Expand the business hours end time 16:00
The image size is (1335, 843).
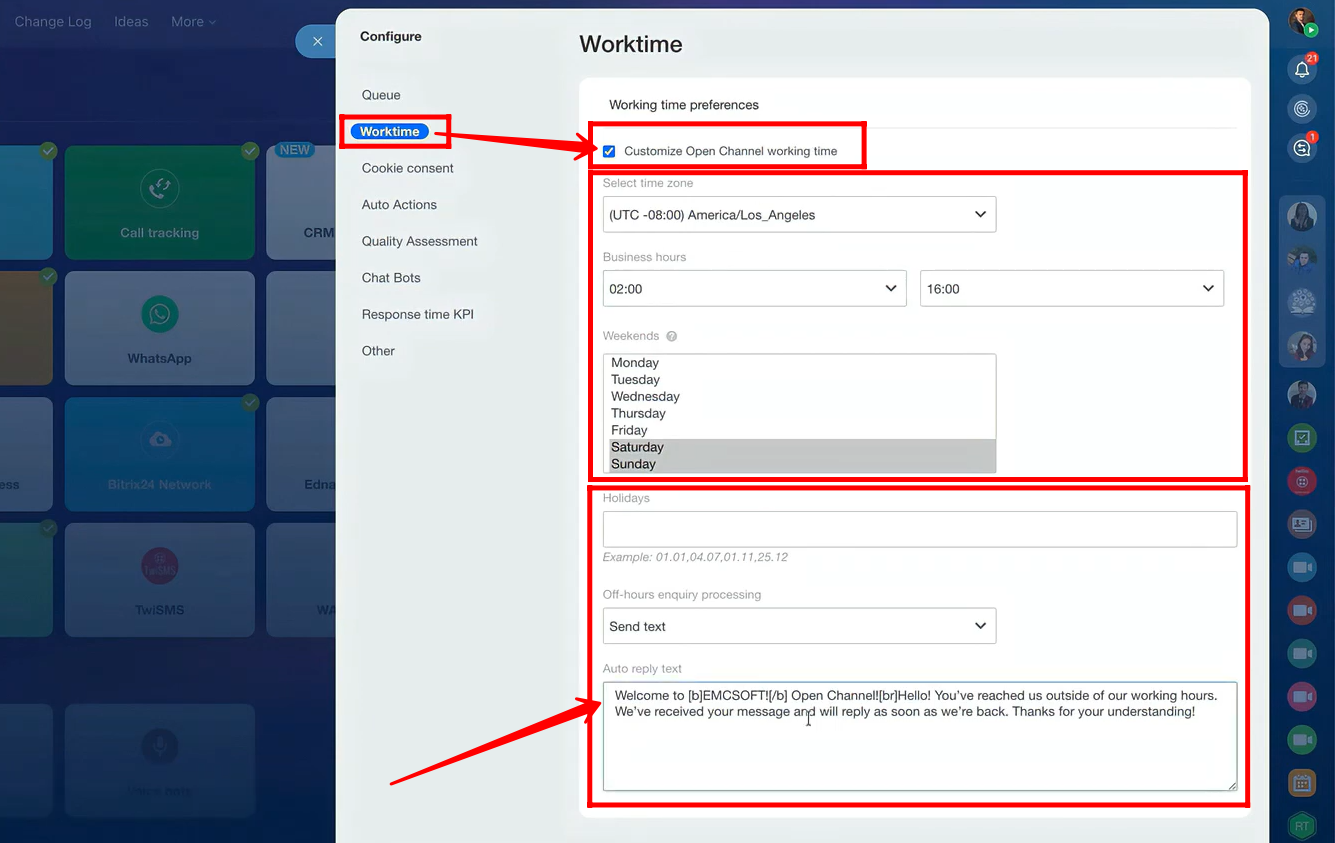[1071, 289]
